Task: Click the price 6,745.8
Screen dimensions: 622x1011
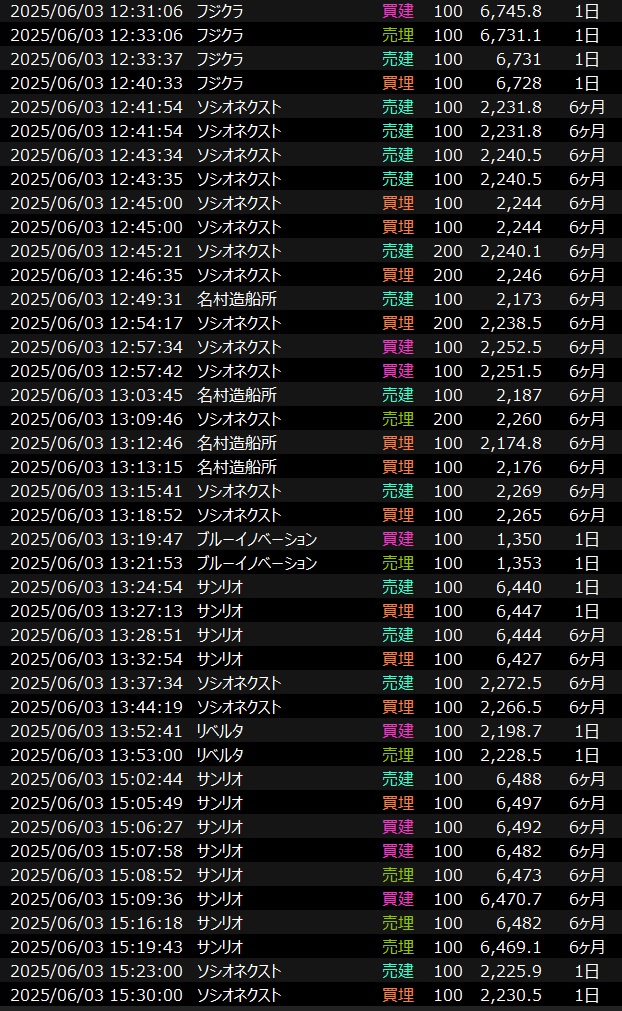Action: point(510,11)
